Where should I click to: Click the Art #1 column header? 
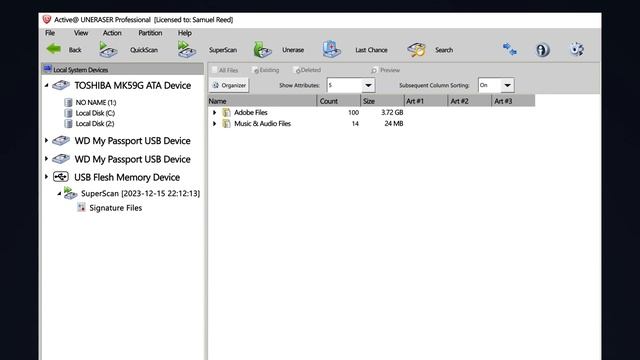426,101
